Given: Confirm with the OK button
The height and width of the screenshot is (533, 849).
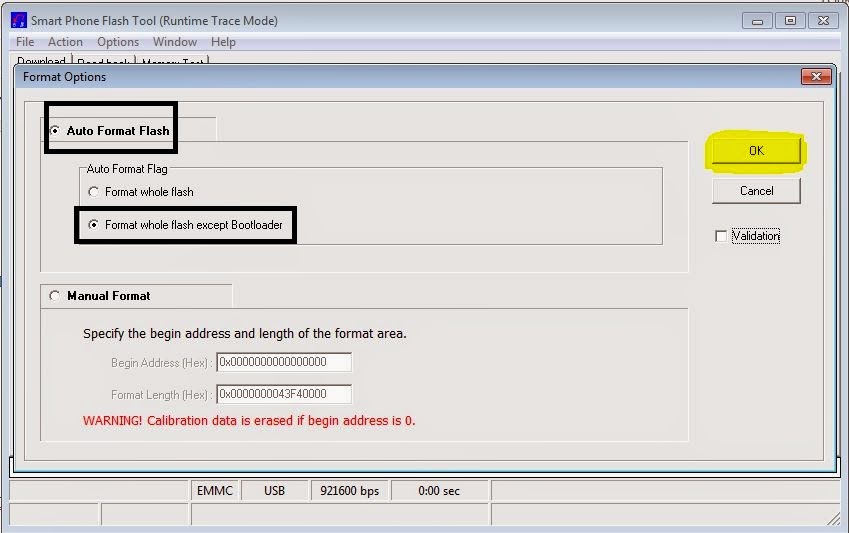Looking at the screenshot, I should [756, 151].
